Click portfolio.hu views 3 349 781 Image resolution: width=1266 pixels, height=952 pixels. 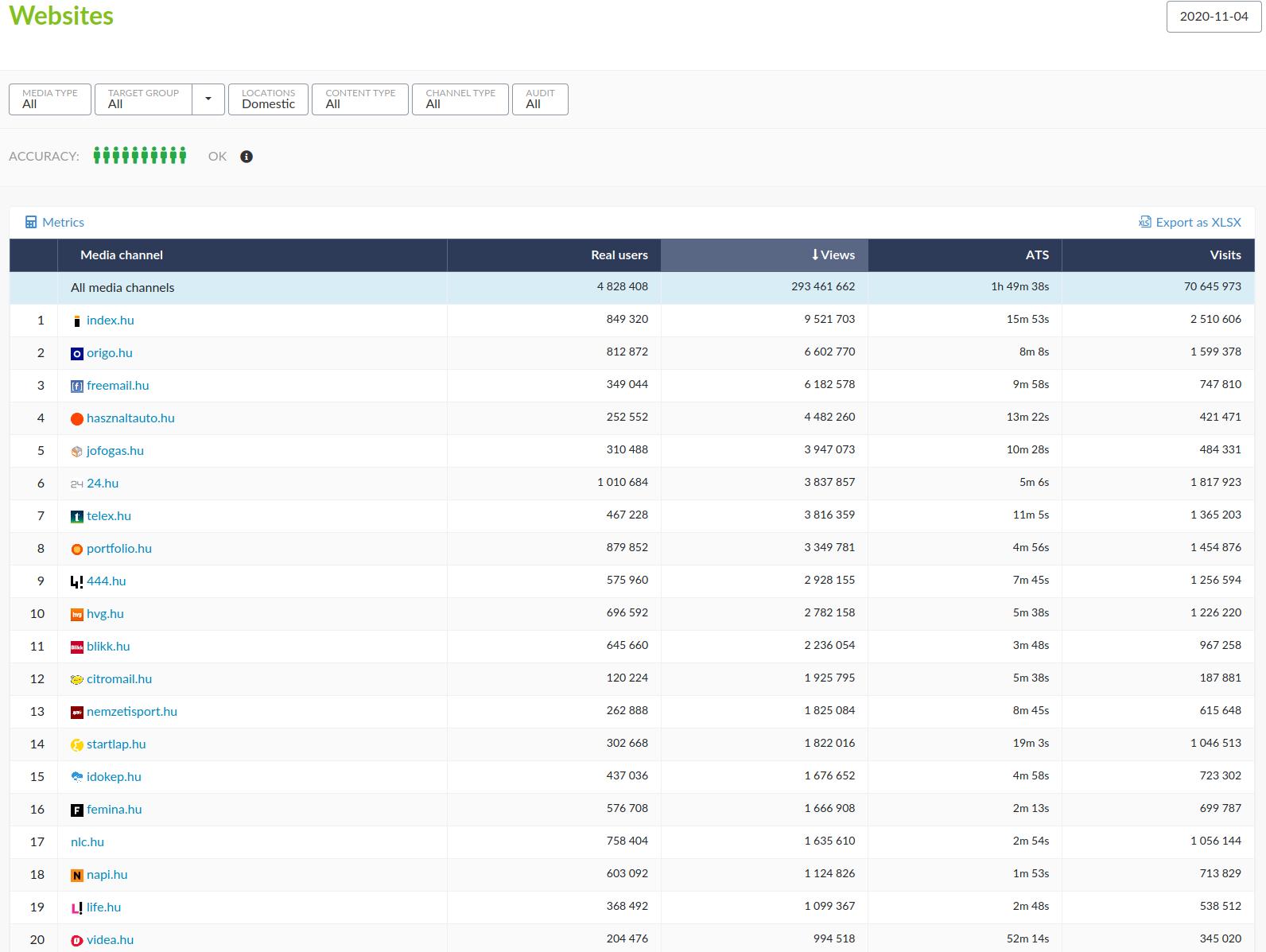click(x=829, y=548)
